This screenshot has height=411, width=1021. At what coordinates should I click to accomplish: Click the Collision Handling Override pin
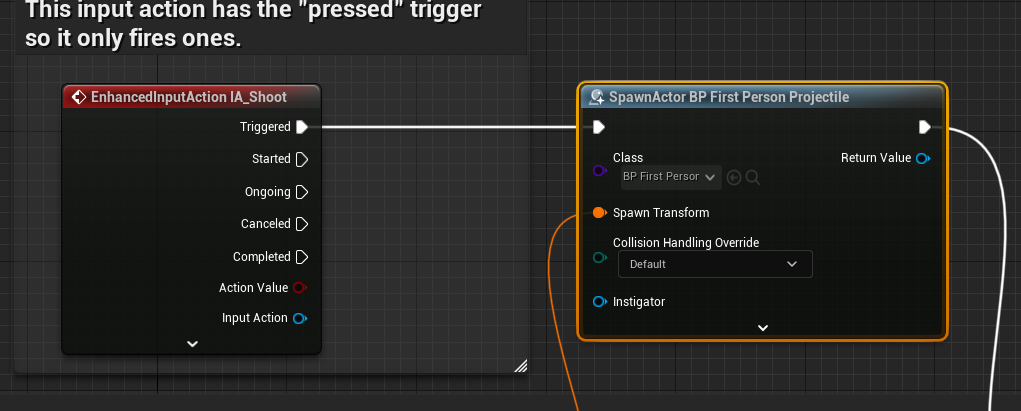(x=600, y=258)
